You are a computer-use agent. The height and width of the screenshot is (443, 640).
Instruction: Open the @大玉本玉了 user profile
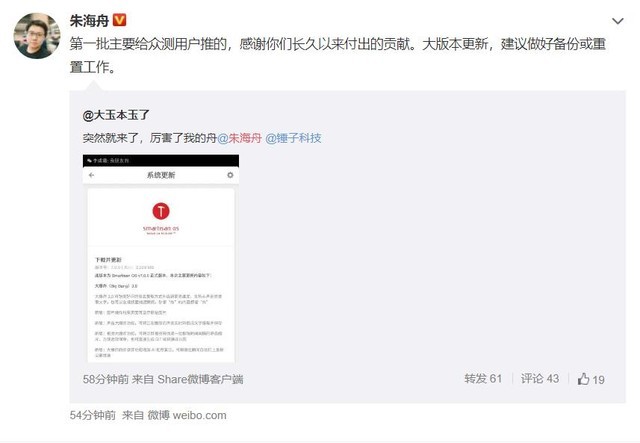point(116,115)
